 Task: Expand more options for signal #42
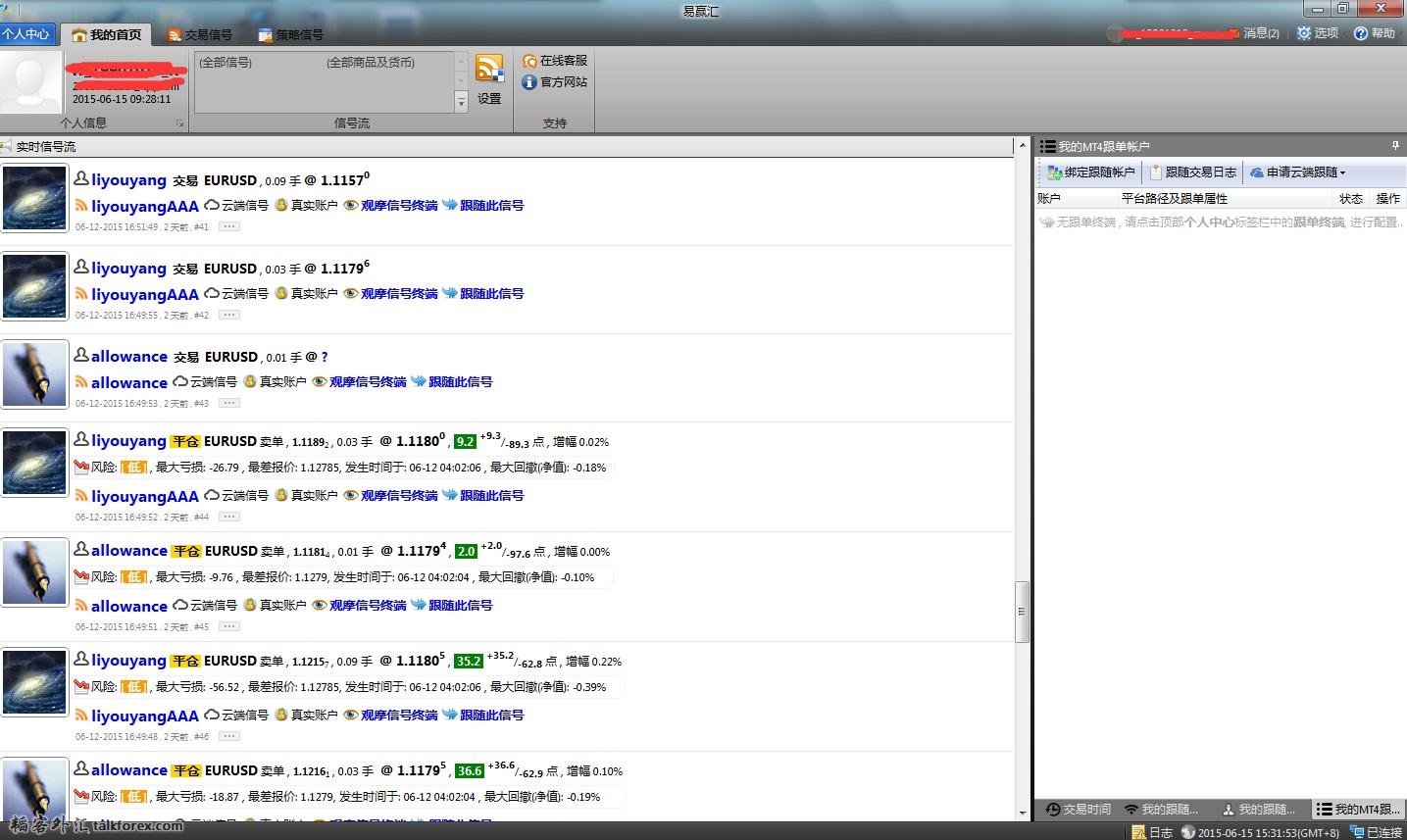point(228,315)
